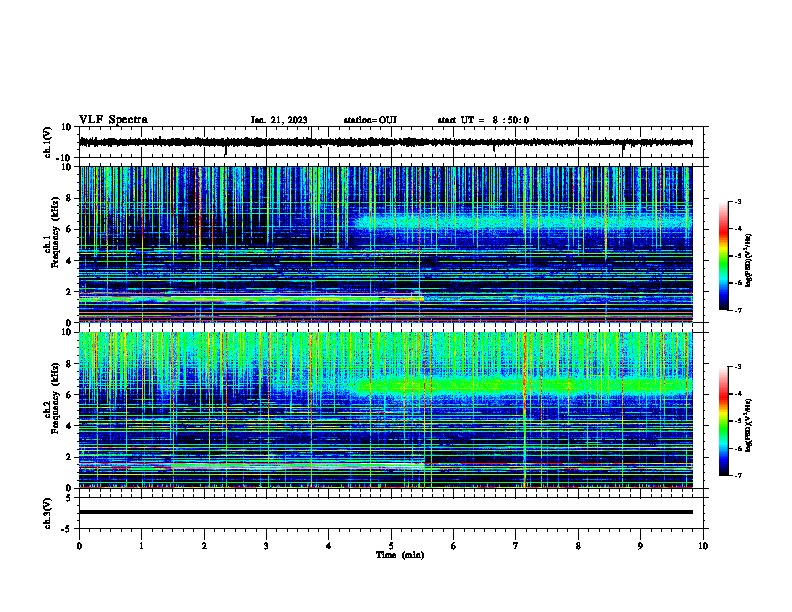Click the ch.2 colorbar PSD unit label
This screenshot has width=792, height=612.
(749, 424)
